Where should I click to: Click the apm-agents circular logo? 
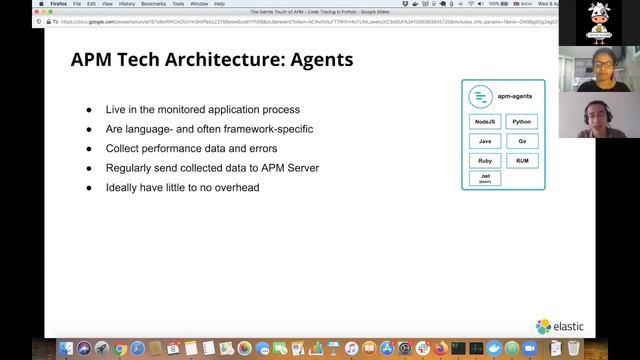click(x=480, y=97)
